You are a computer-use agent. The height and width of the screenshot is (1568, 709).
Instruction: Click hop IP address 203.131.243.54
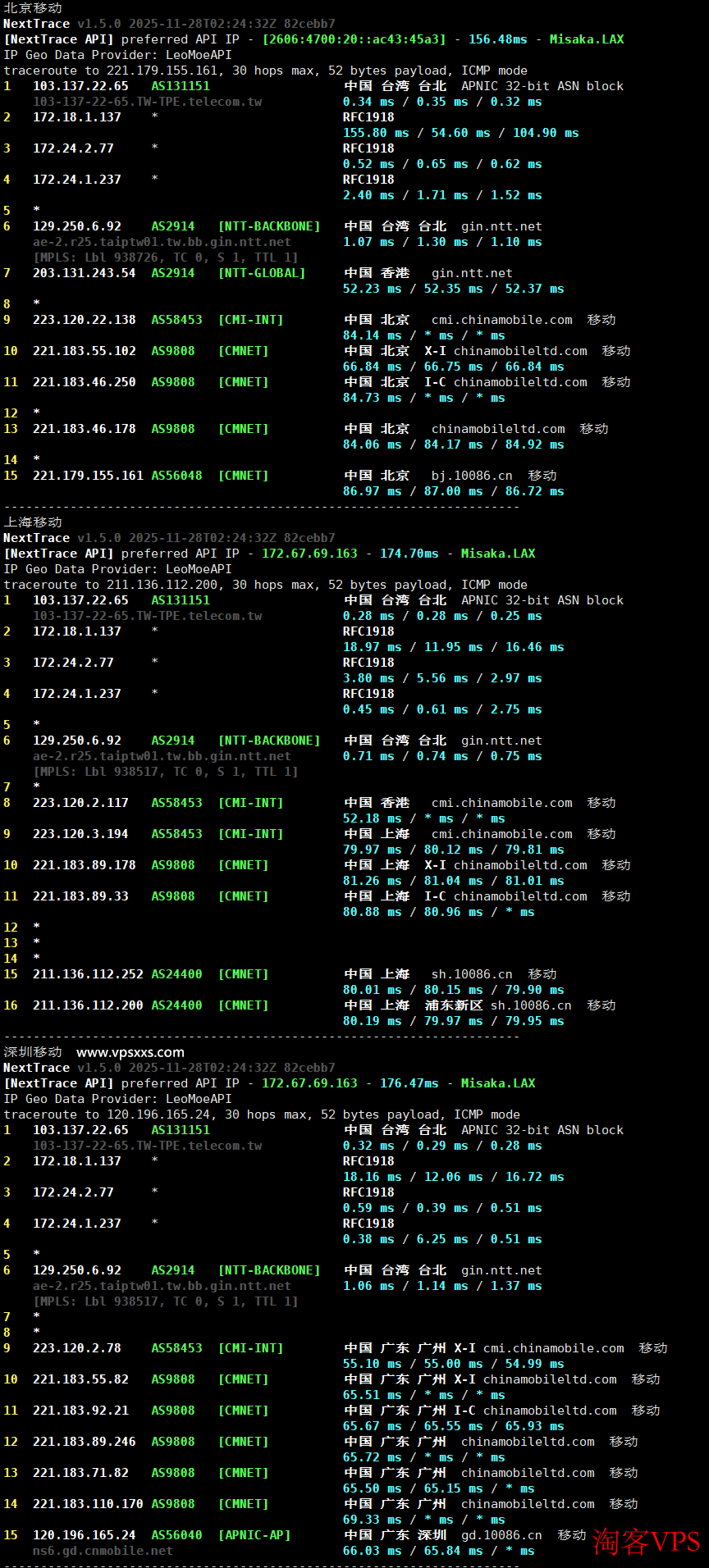point(84,273)
